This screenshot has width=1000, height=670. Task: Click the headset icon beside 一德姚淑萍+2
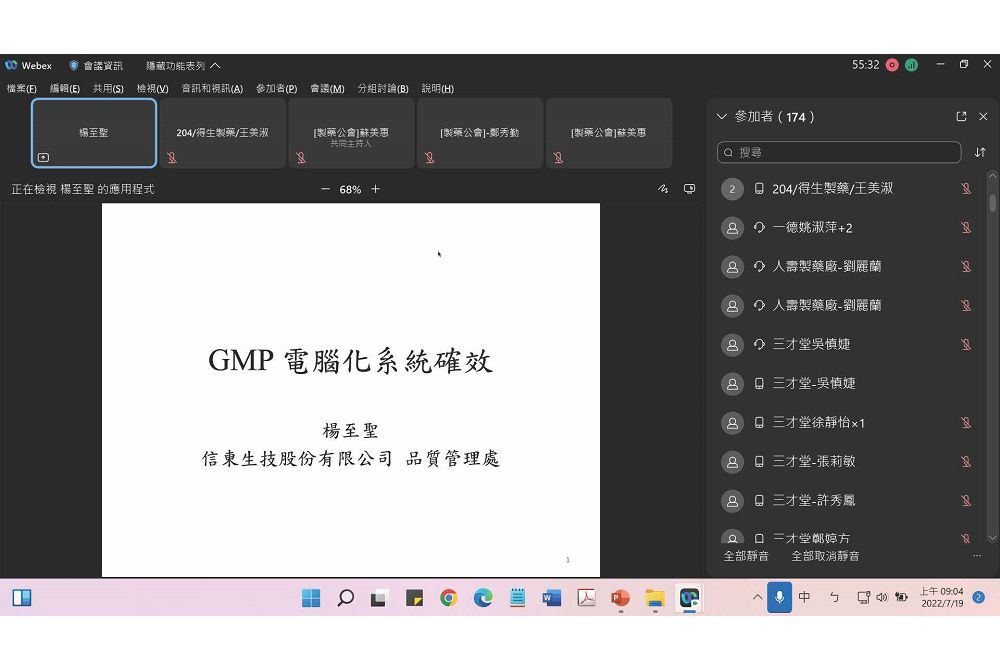(759, 228)
